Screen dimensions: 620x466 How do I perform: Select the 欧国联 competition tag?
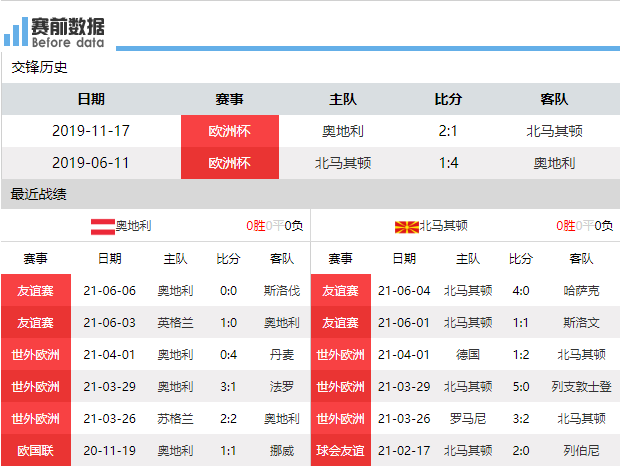tap(35, 450)
